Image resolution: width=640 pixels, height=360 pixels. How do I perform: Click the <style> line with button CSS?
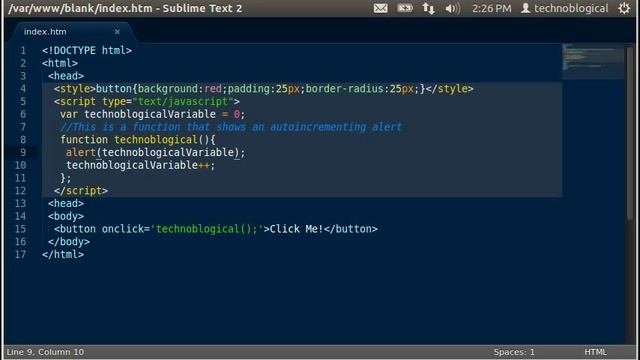(x=264, y=89)
